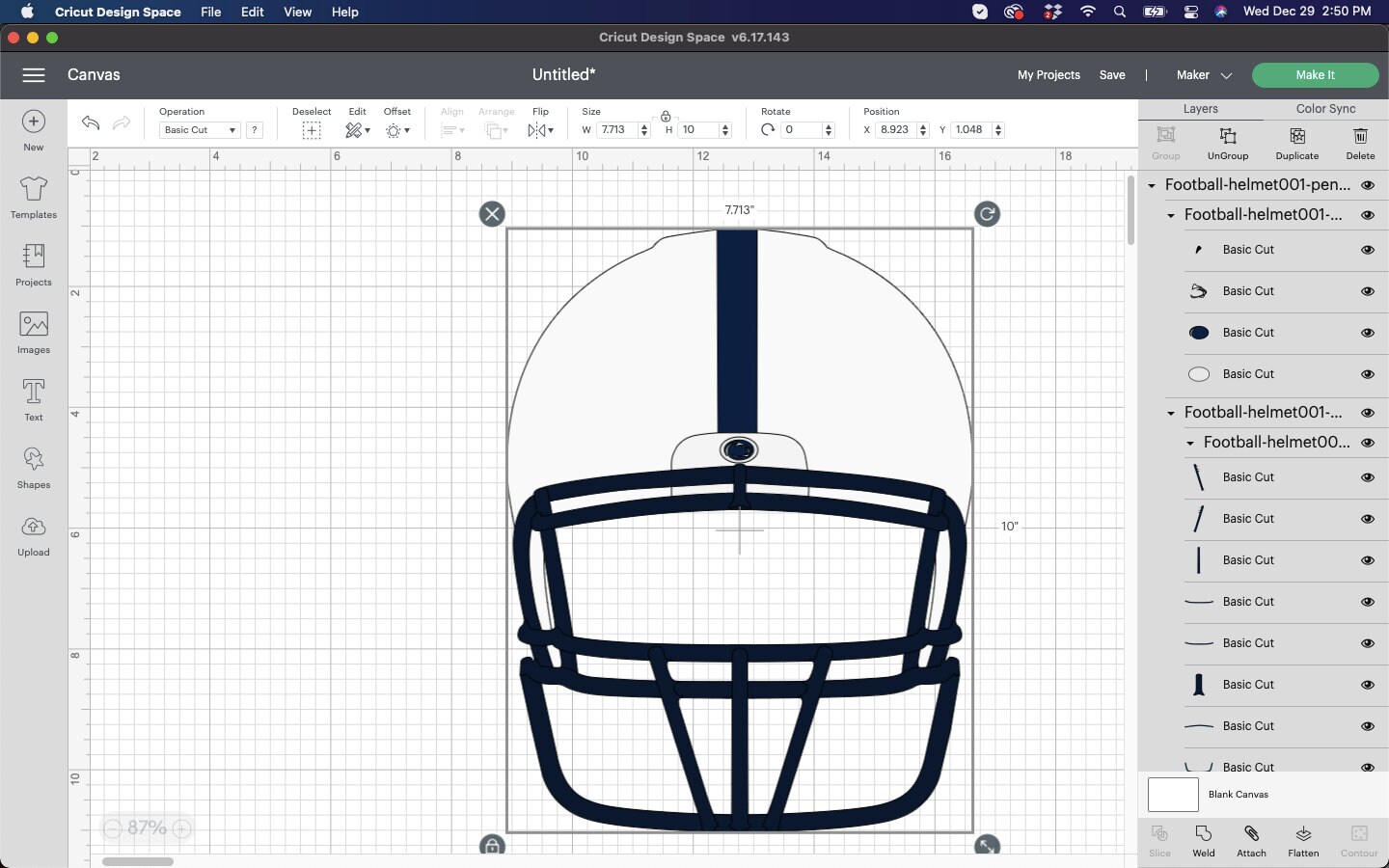Image resolution: width=1389 pixels, height=868 pixels.
Task: Switch to the Color Sync tab
Action: pyautogui.click(x=1325, y=109)
